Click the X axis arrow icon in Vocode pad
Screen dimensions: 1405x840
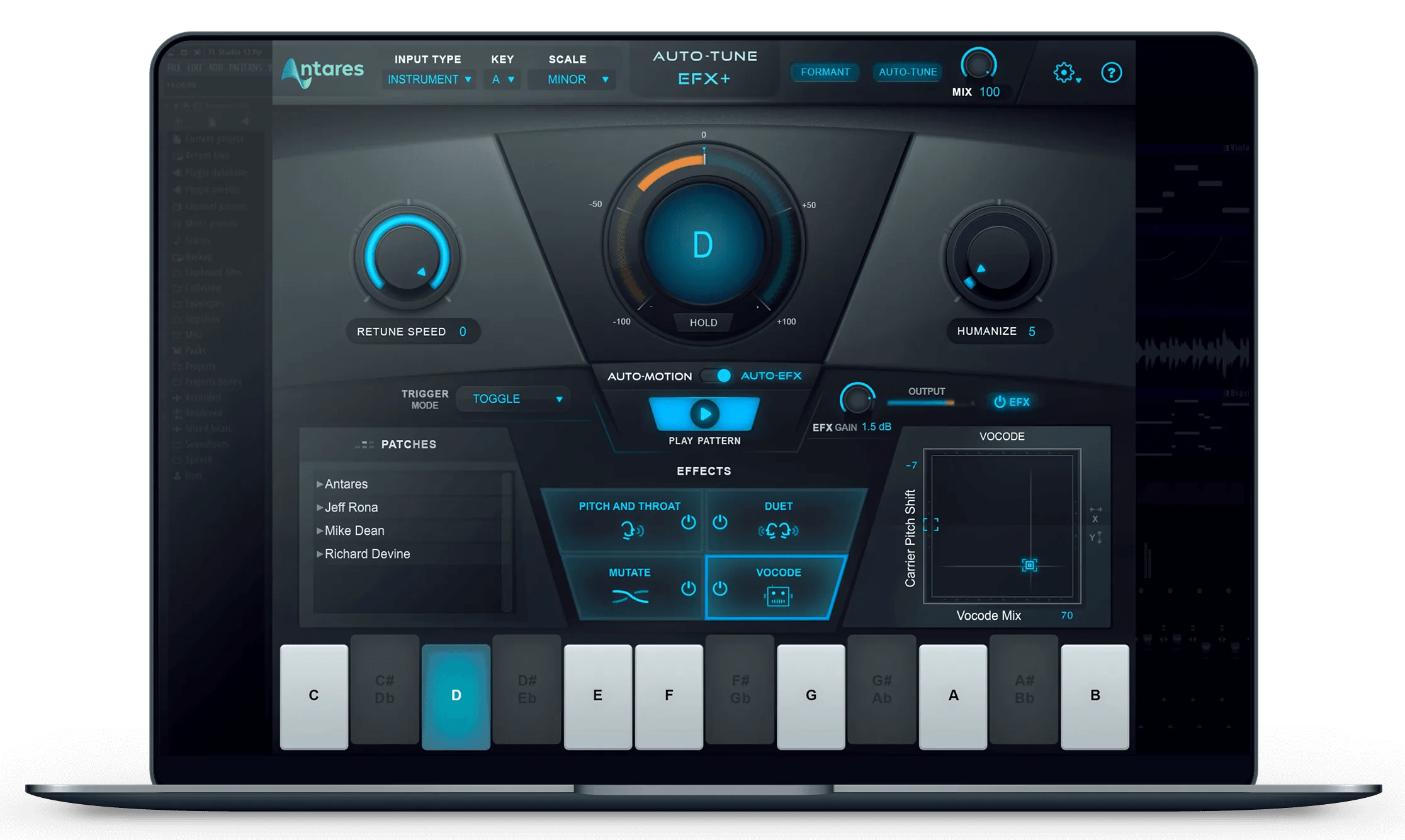pos(1096,514)
